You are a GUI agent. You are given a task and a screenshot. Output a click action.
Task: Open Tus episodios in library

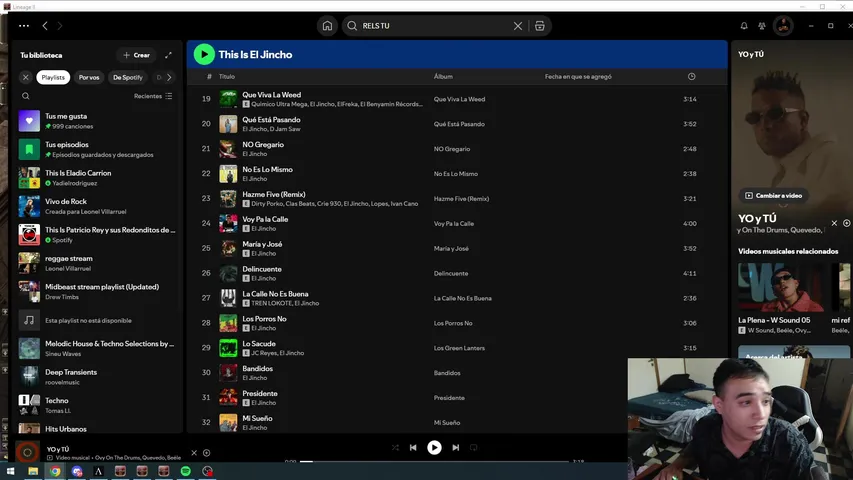96,149
